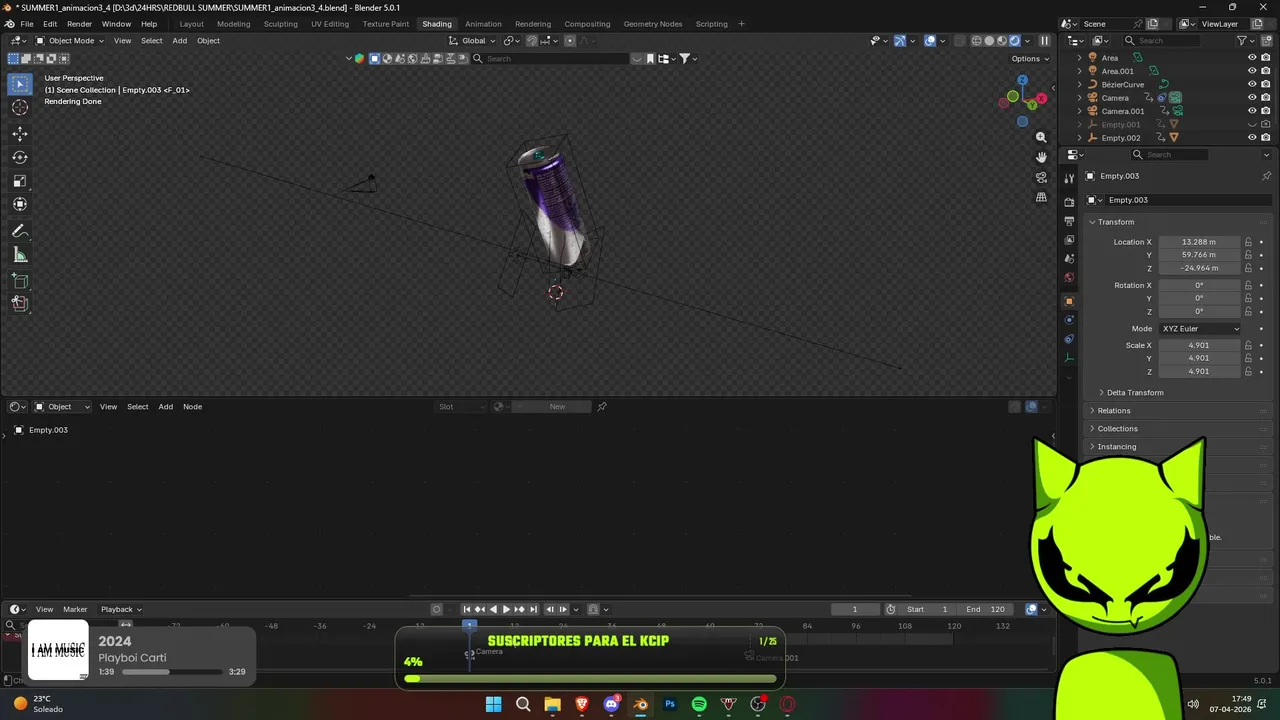
Task: Open the Output properties tab
Action: coord(1069,221)
